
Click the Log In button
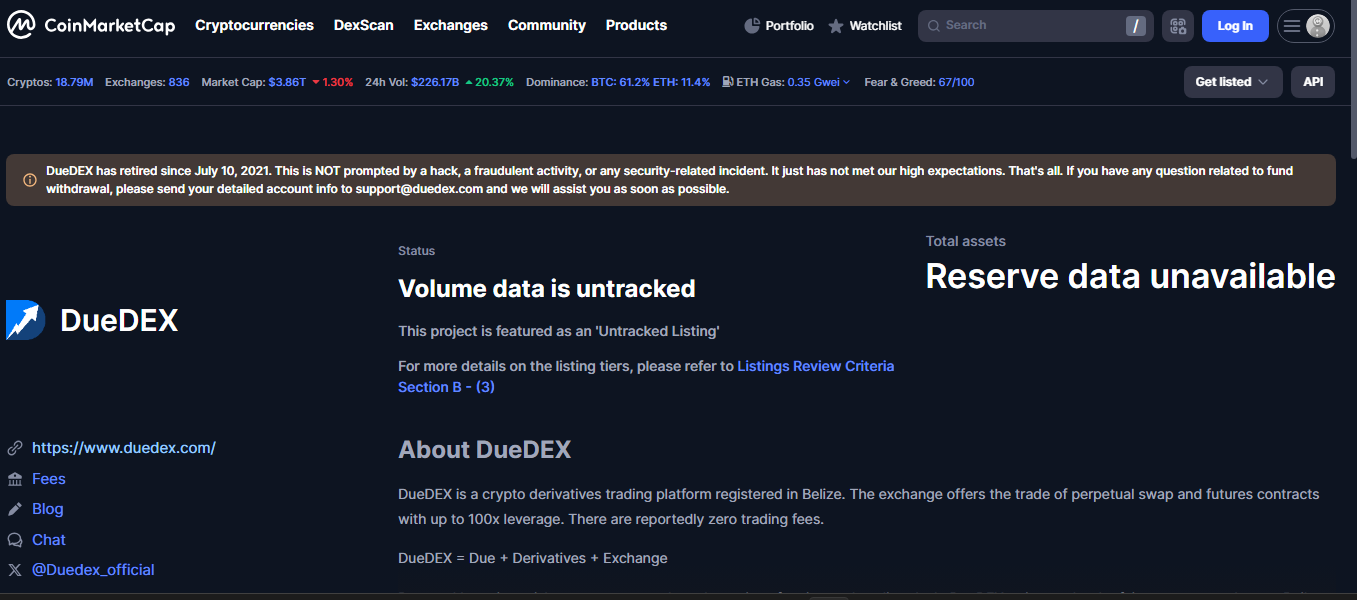(x=1235, y=26)
